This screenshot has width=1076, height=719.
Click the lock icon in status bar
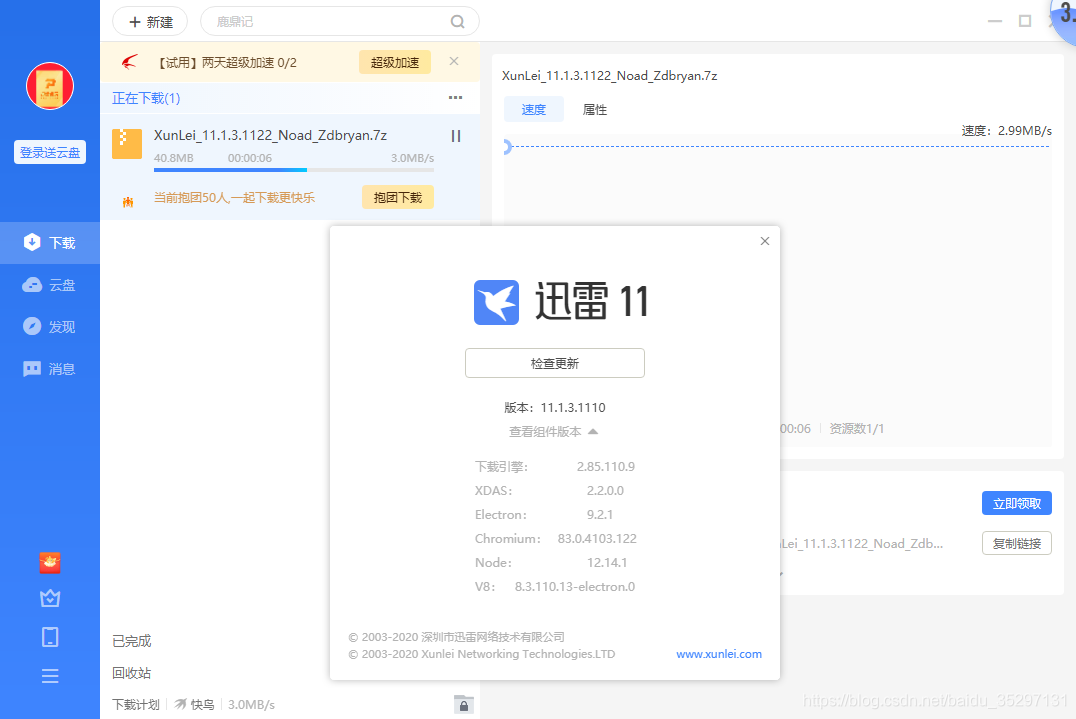coord(464,705)
